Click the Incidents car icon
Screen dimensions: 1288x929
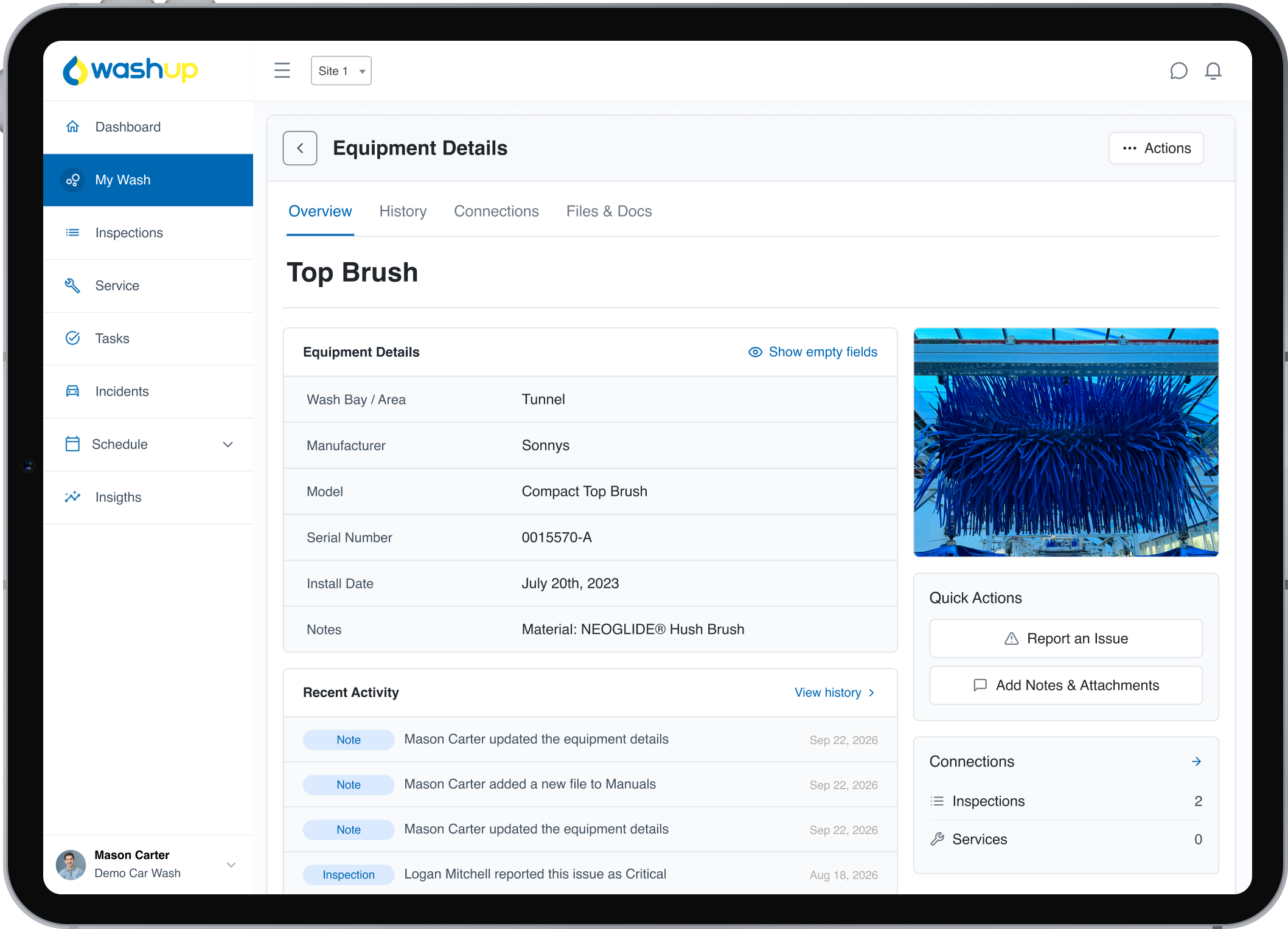coord(72,391)
